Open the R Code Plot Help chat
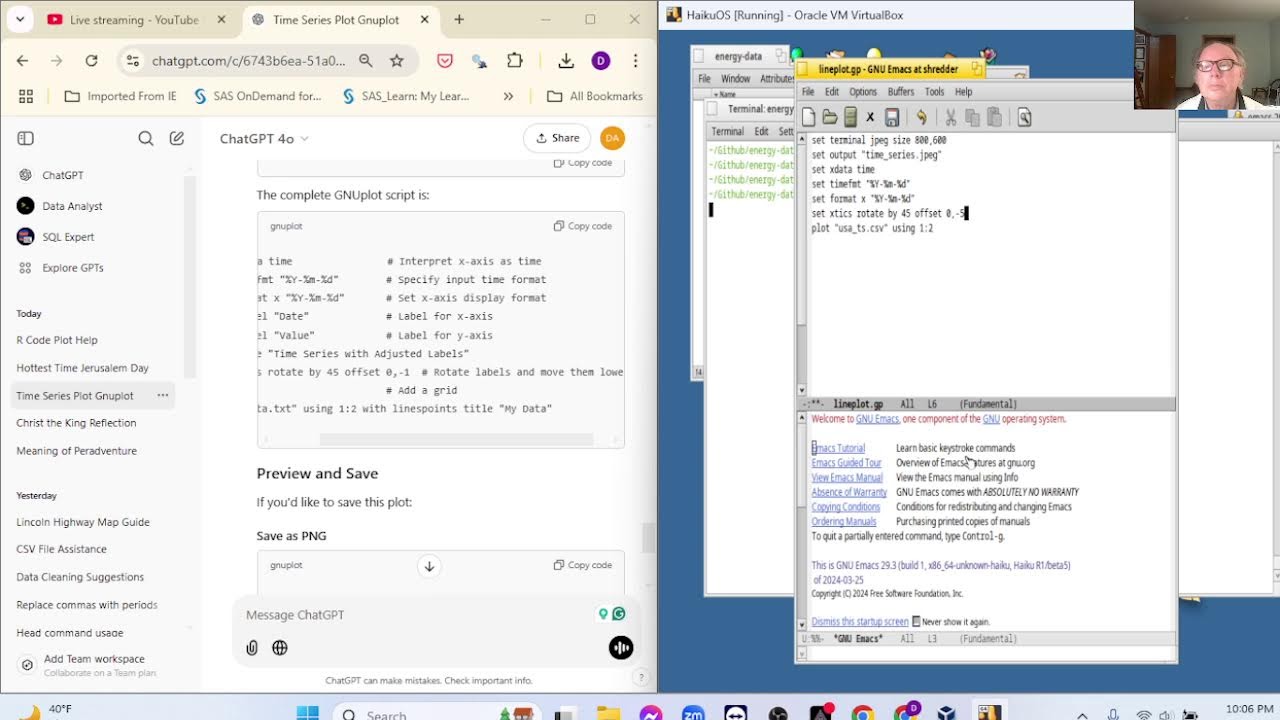 57,340
